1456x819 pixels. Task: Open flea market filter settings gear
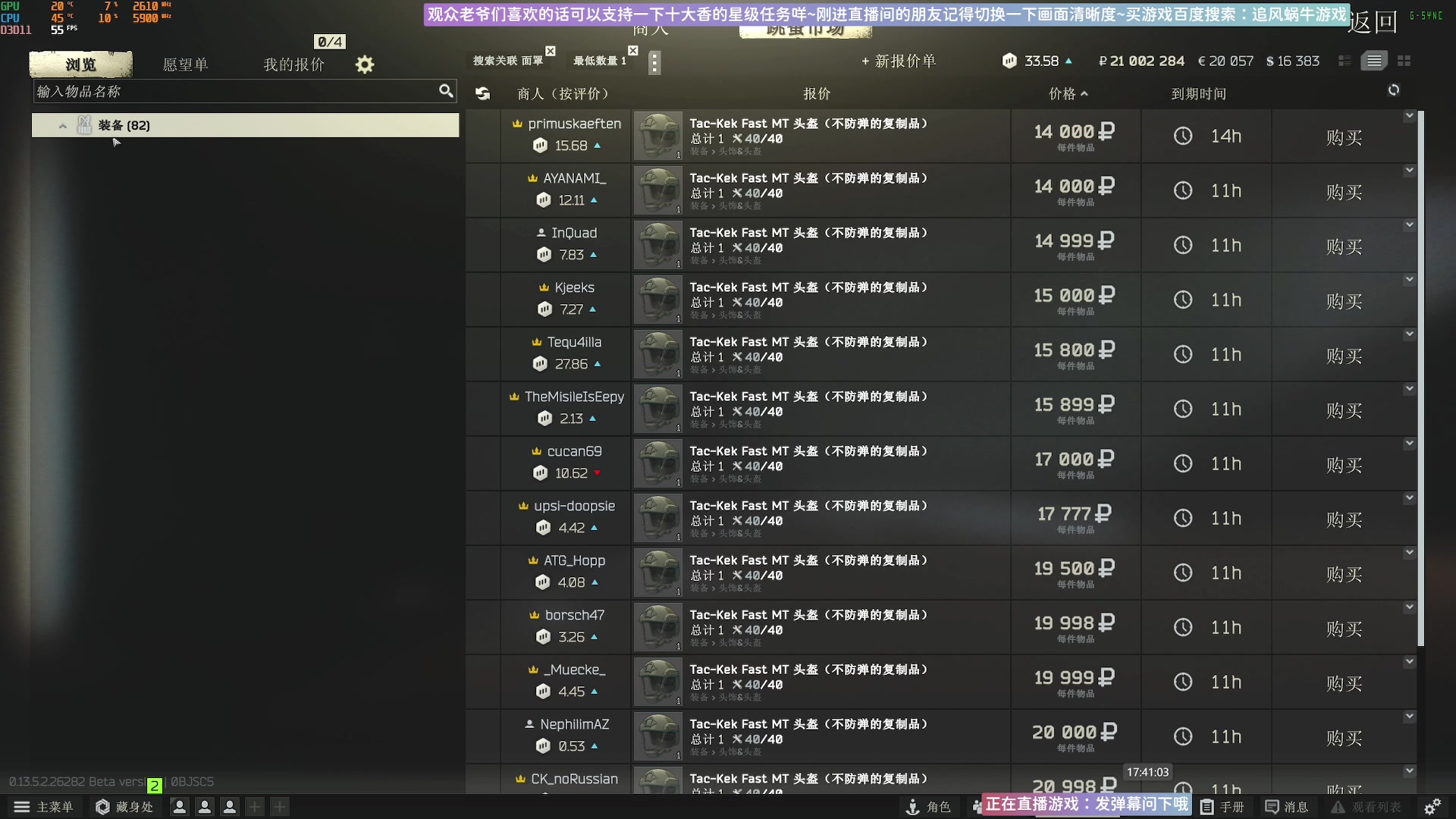[x=365, y=64]
